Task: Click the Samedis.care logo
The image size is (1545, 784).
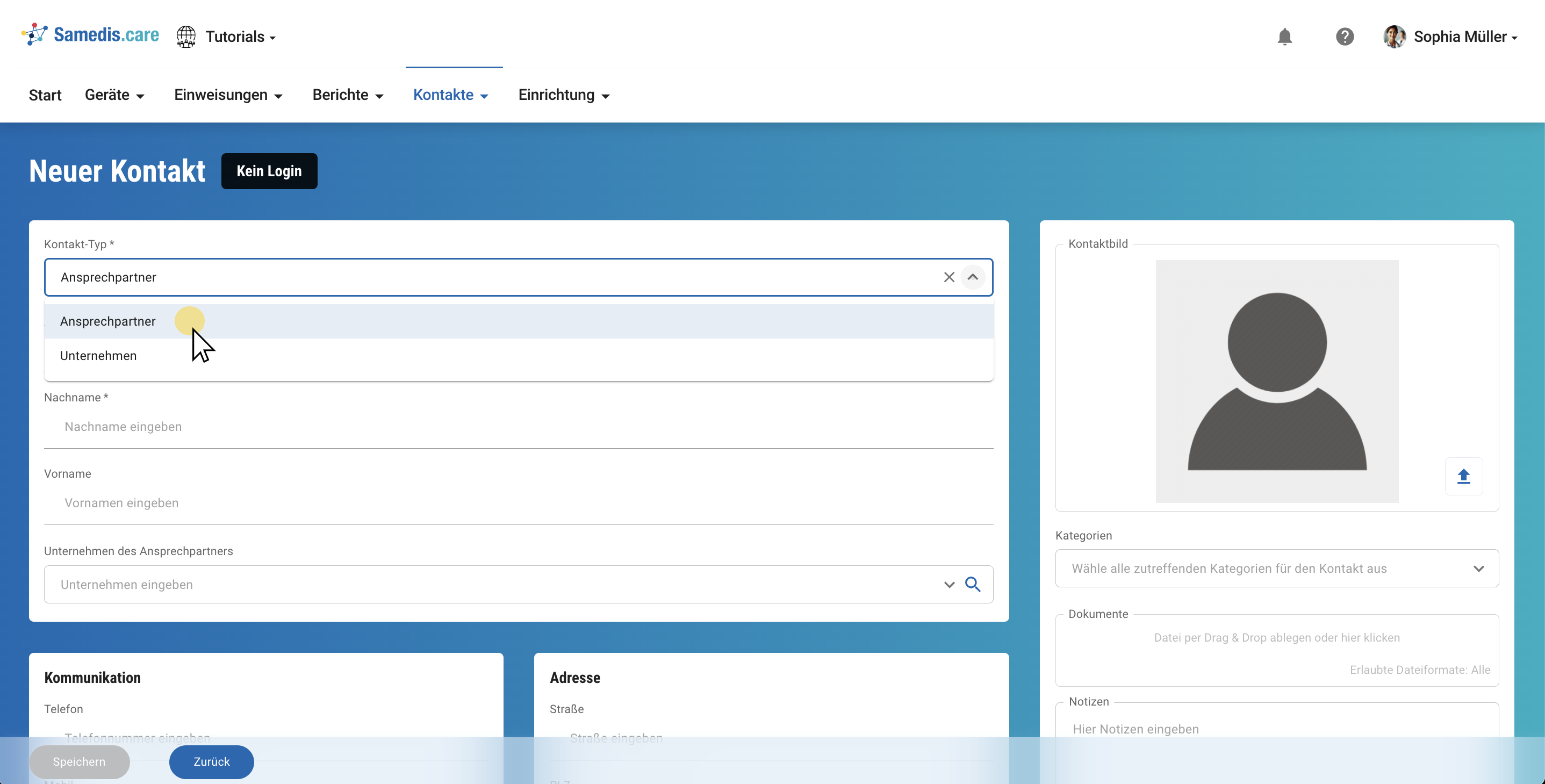Action: point(91,35)
